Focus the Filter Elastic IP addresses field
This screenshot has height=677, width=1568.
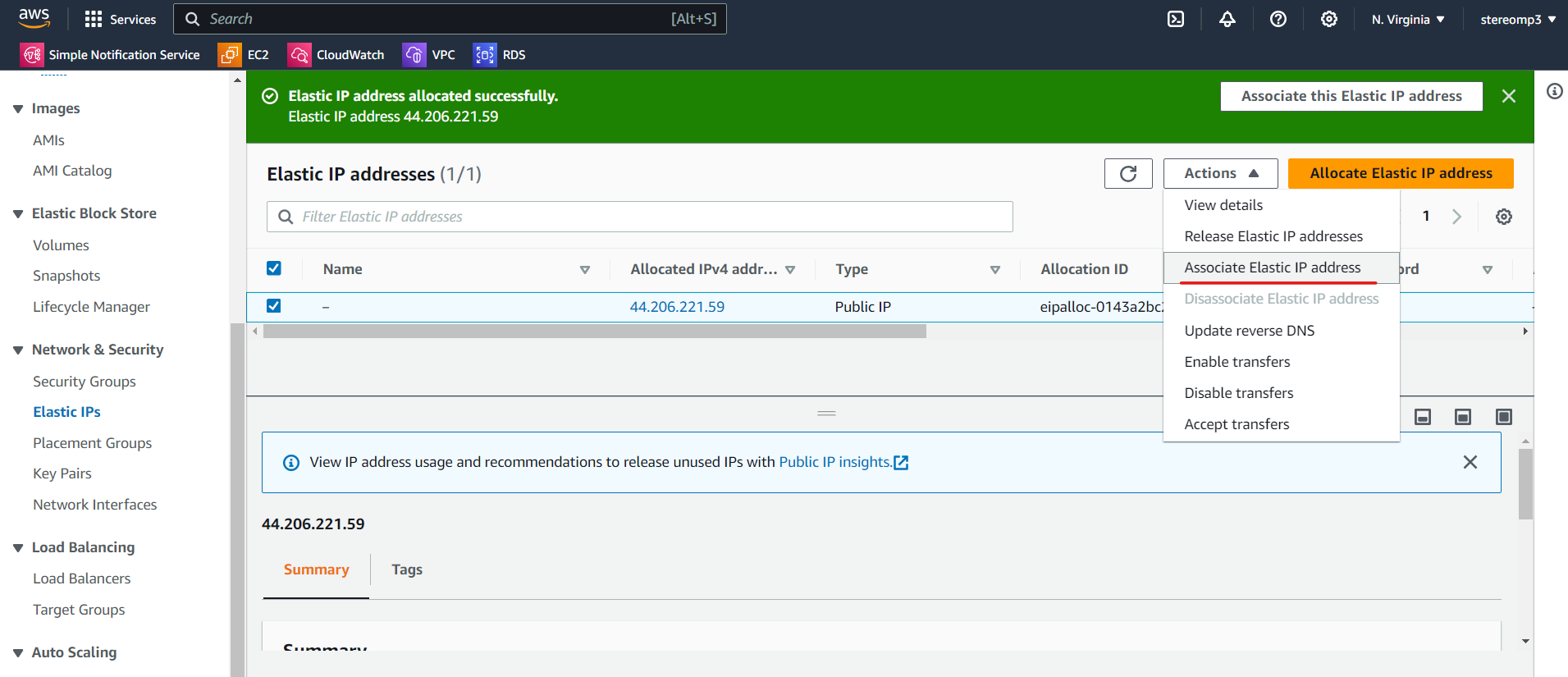(x=640, y=217)
